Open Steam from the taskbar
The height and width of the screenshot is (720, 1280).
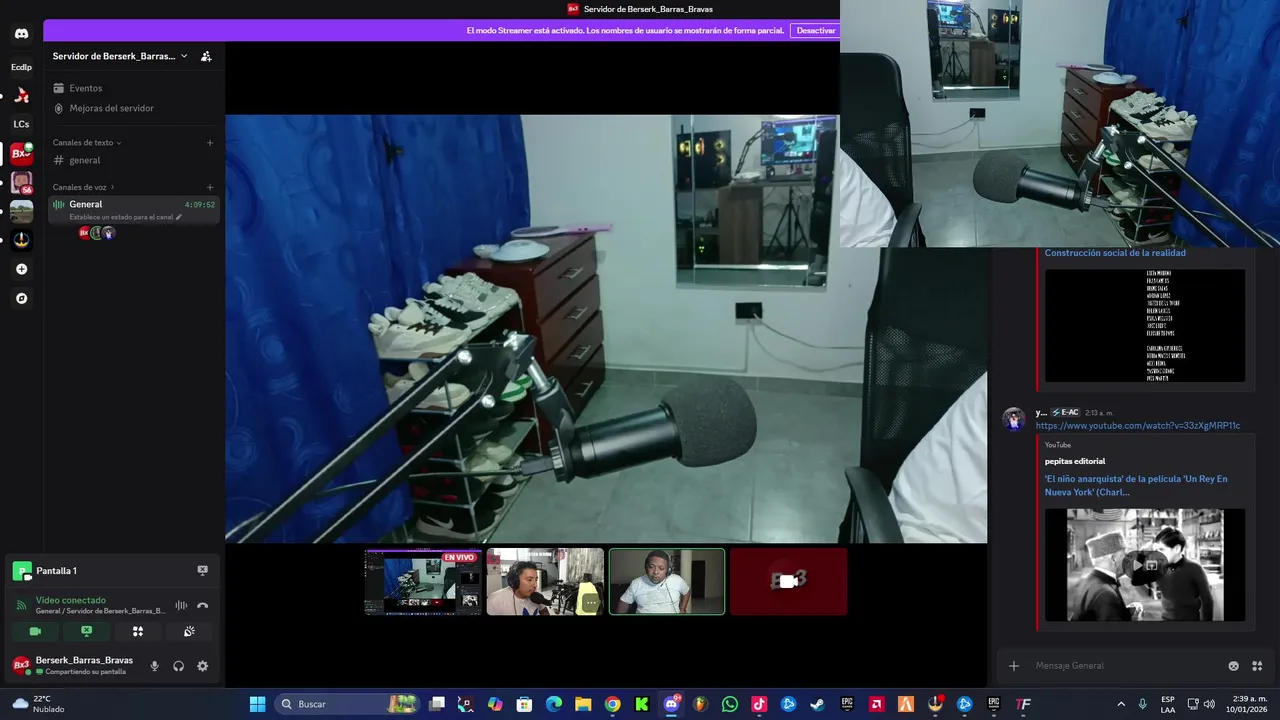(x=817, y=704)
